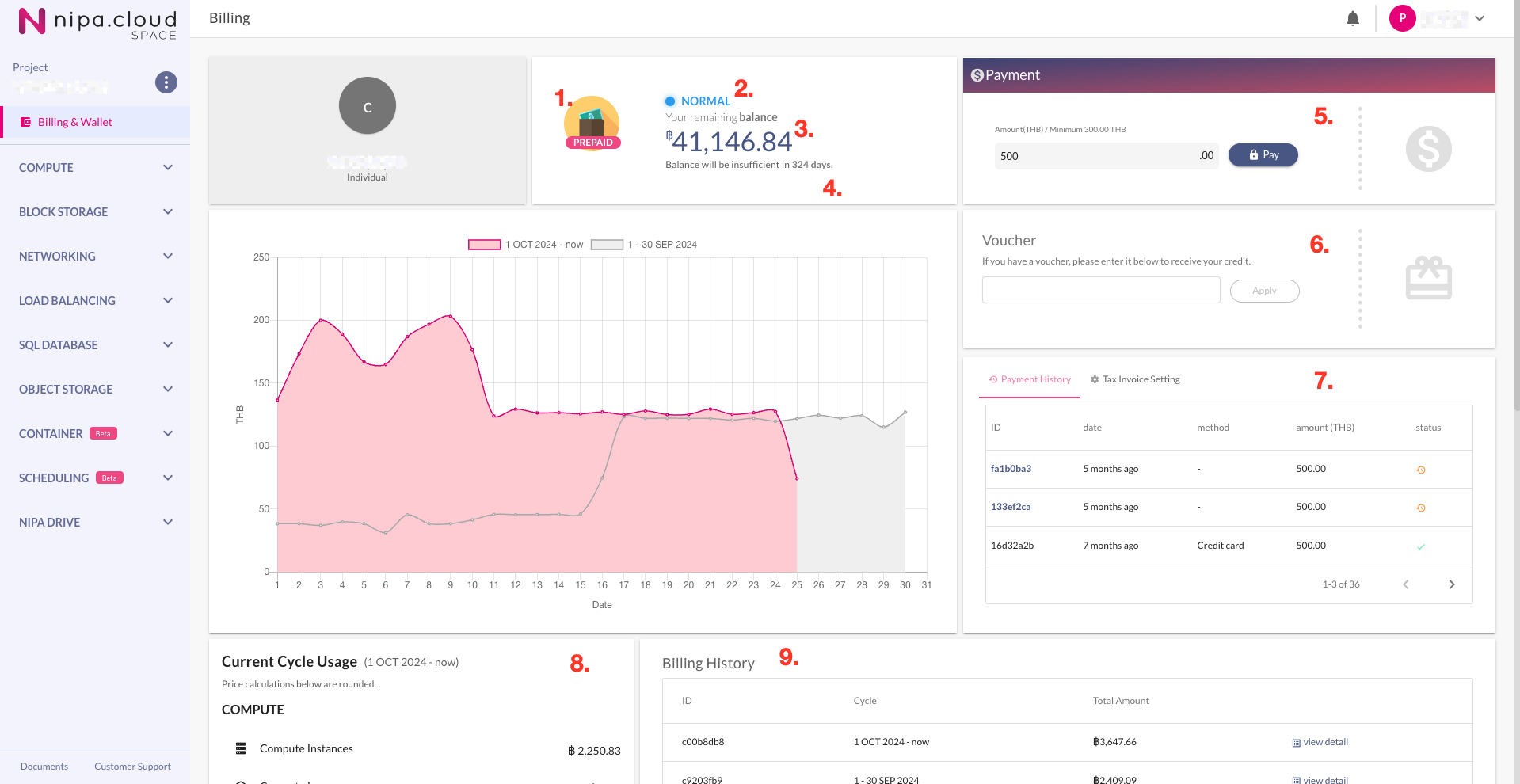Image resolution: width=1520 pixels, height=784 pixels.
Task: Click the account avatar circle C
Action: (368, 105)
